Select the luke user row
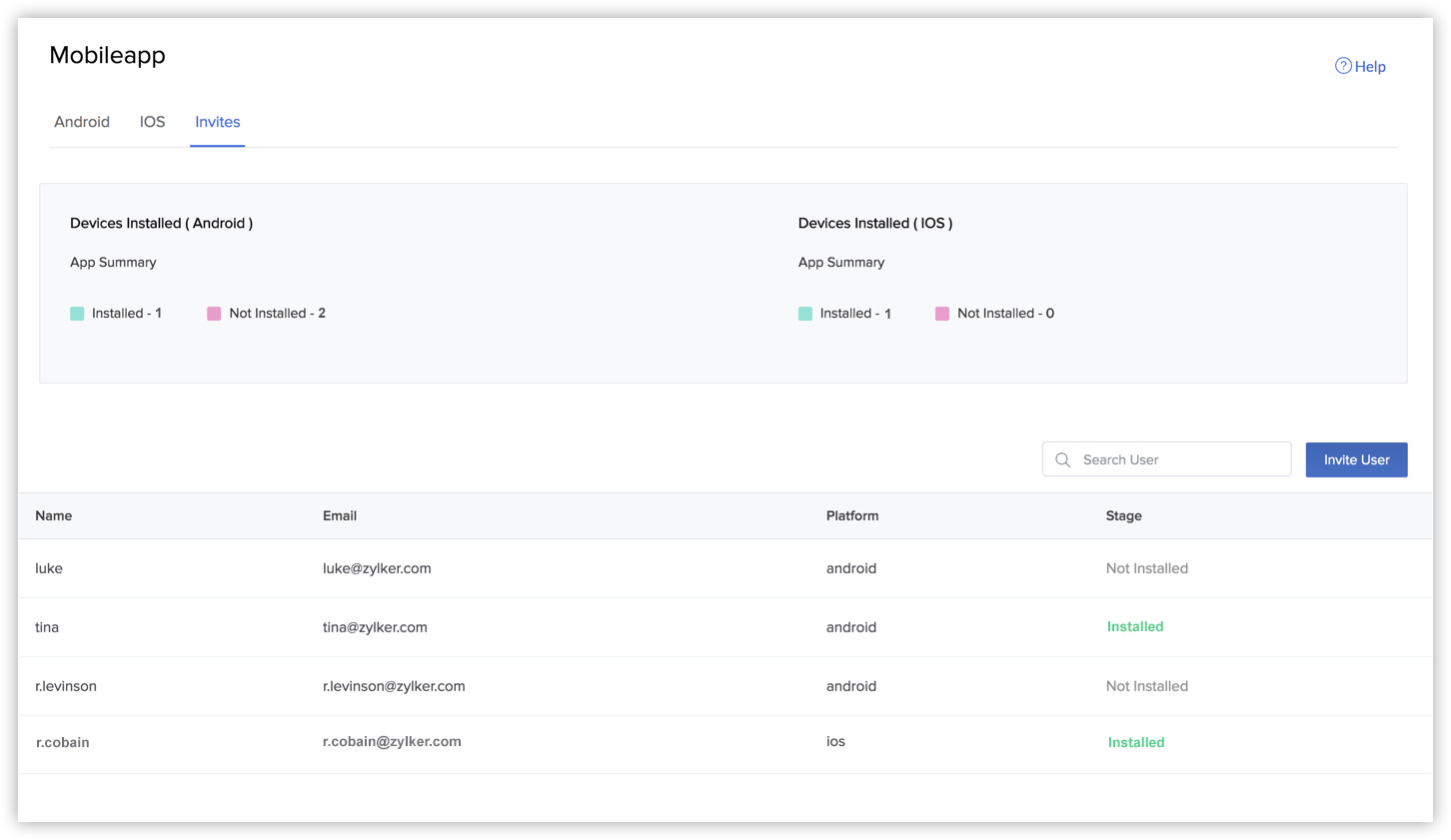This screenshot has width=1451, height=840. [49, 568]
